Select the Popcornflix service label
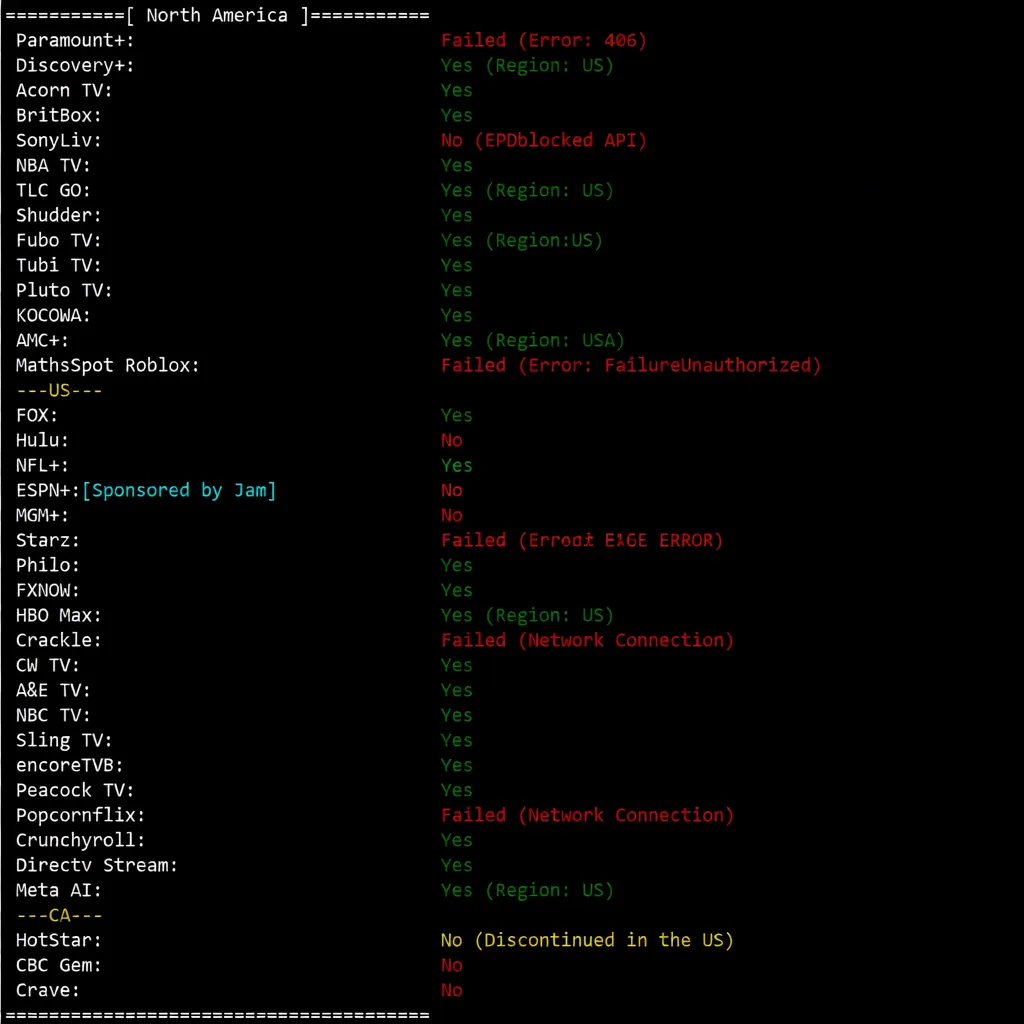The width and height of the screenshot is (1024, 1024). tap(81, 815)
